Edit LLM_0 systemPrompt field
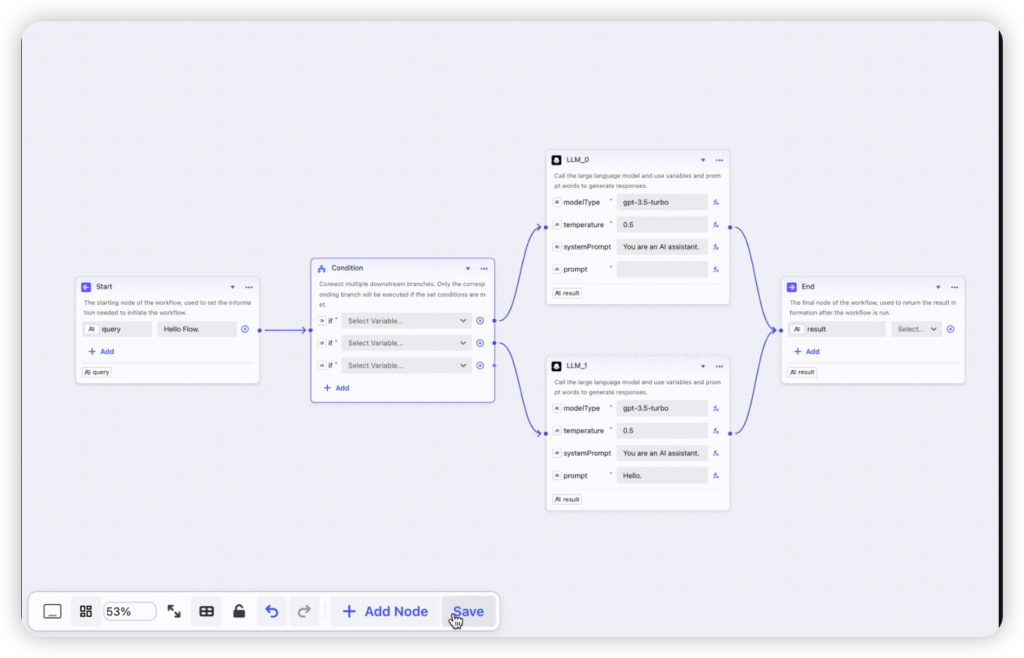Viewport: 1024px width, 658px height. [662, 247]
